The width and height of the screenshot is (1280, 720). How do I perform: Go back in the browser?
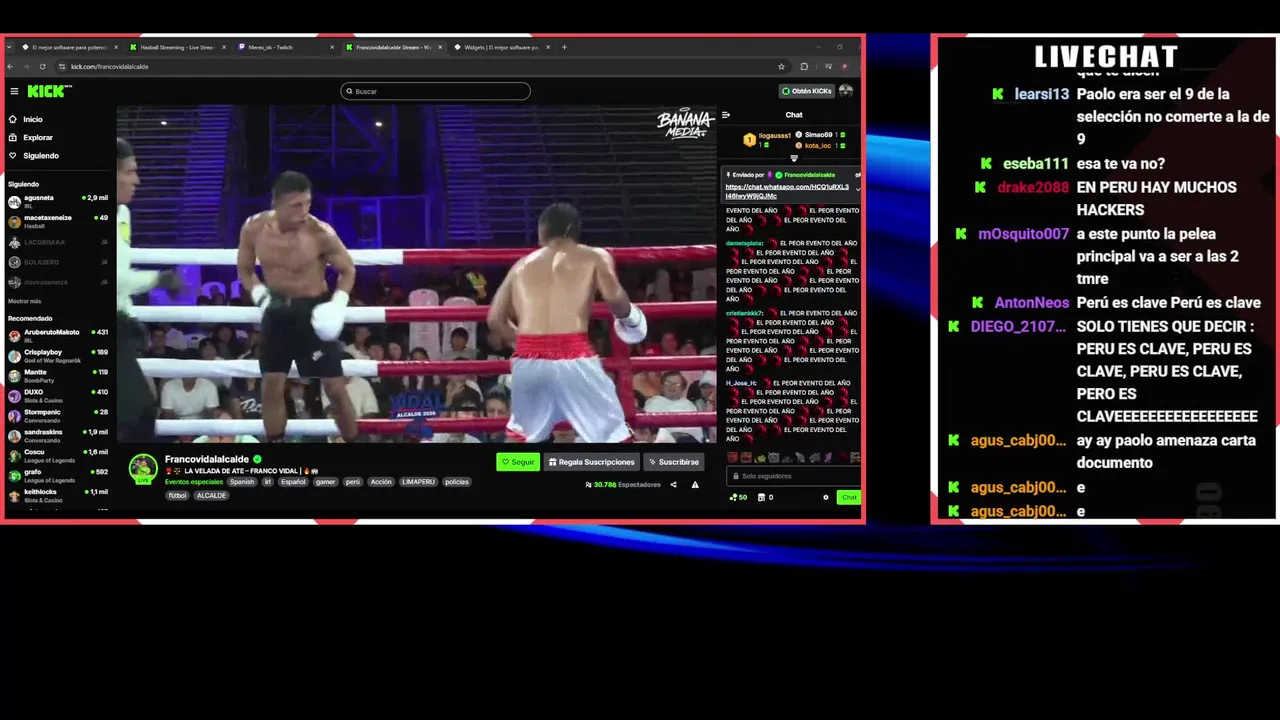(x=11, y=66)
